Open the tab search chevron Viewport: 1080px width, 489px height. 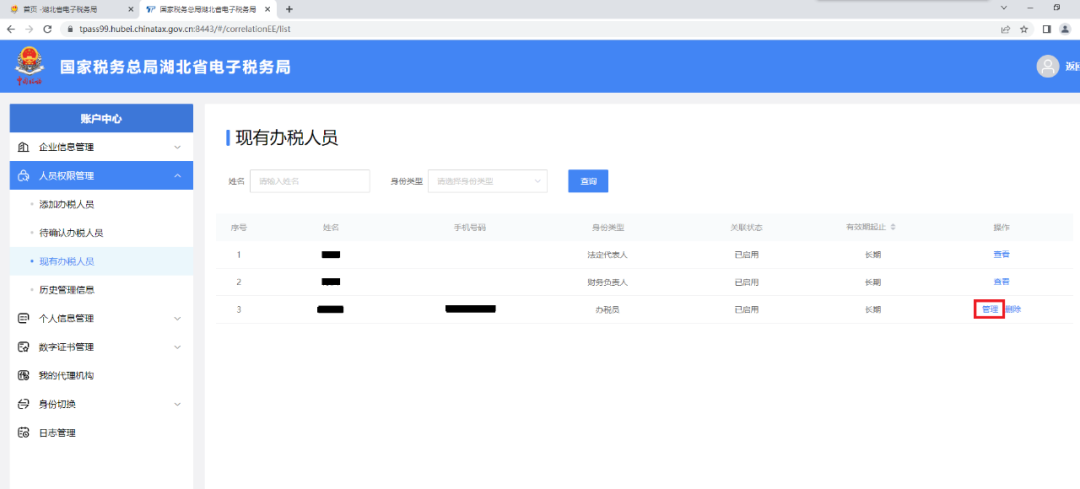click(1004, 8)
